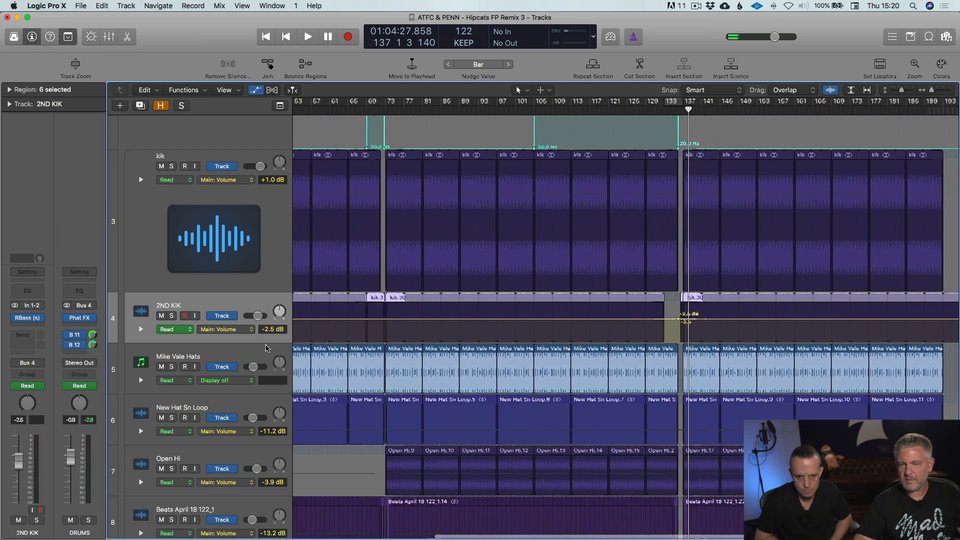The width and height of the screenshot is (960, 540).
Task: Open the Library button in control bar
Action: [13, 37]
